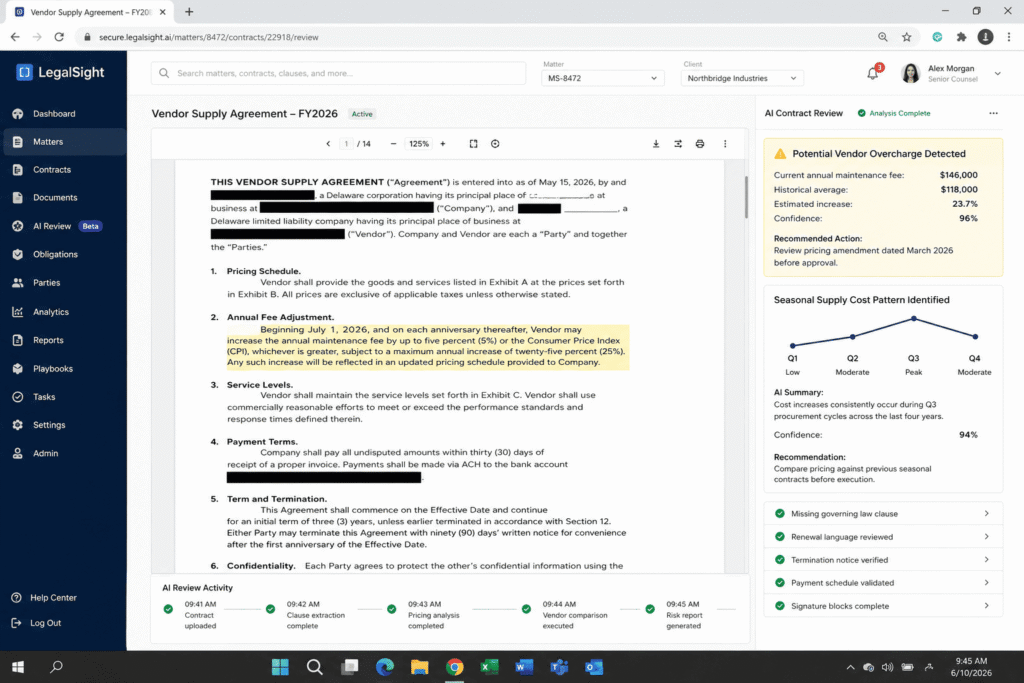Expand the Alex Morgan account menu chevron
This screenshot has width=1024, height=683.
997,74
